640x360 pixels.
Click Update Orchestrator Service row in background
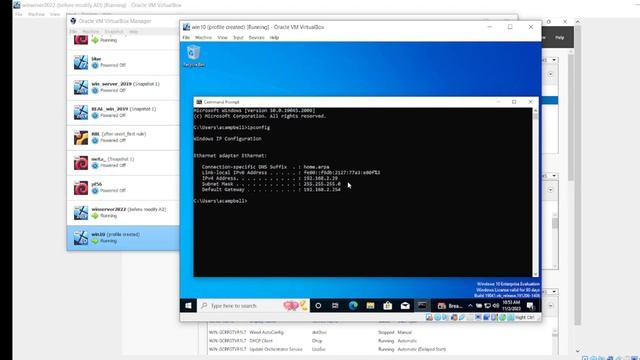tap(327, 349)
